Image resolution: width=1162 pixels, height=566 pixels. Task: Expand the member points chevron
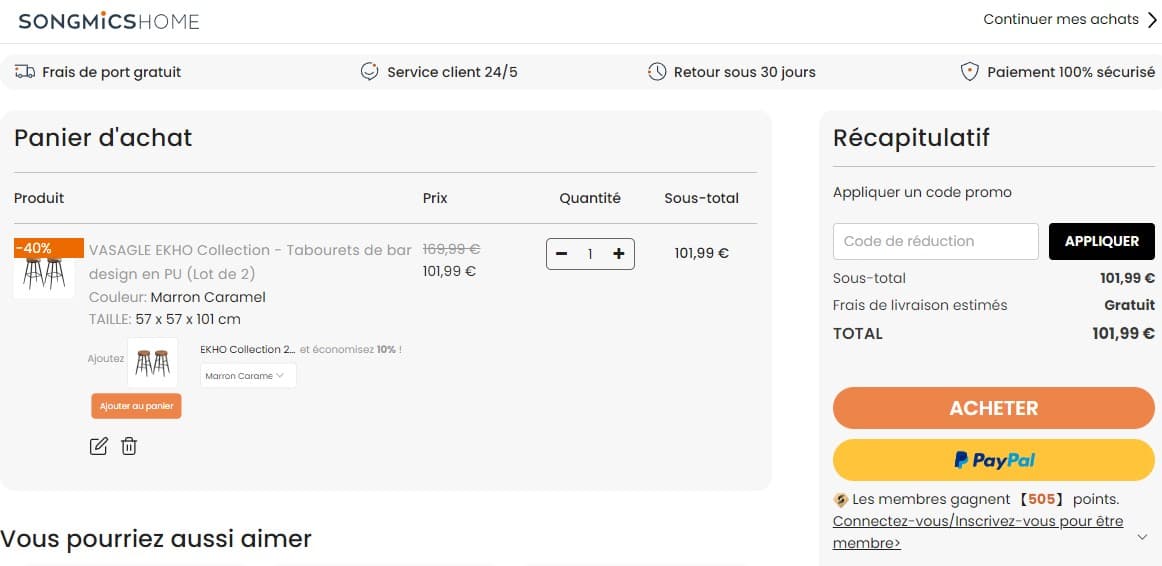tap(1143, 537)
